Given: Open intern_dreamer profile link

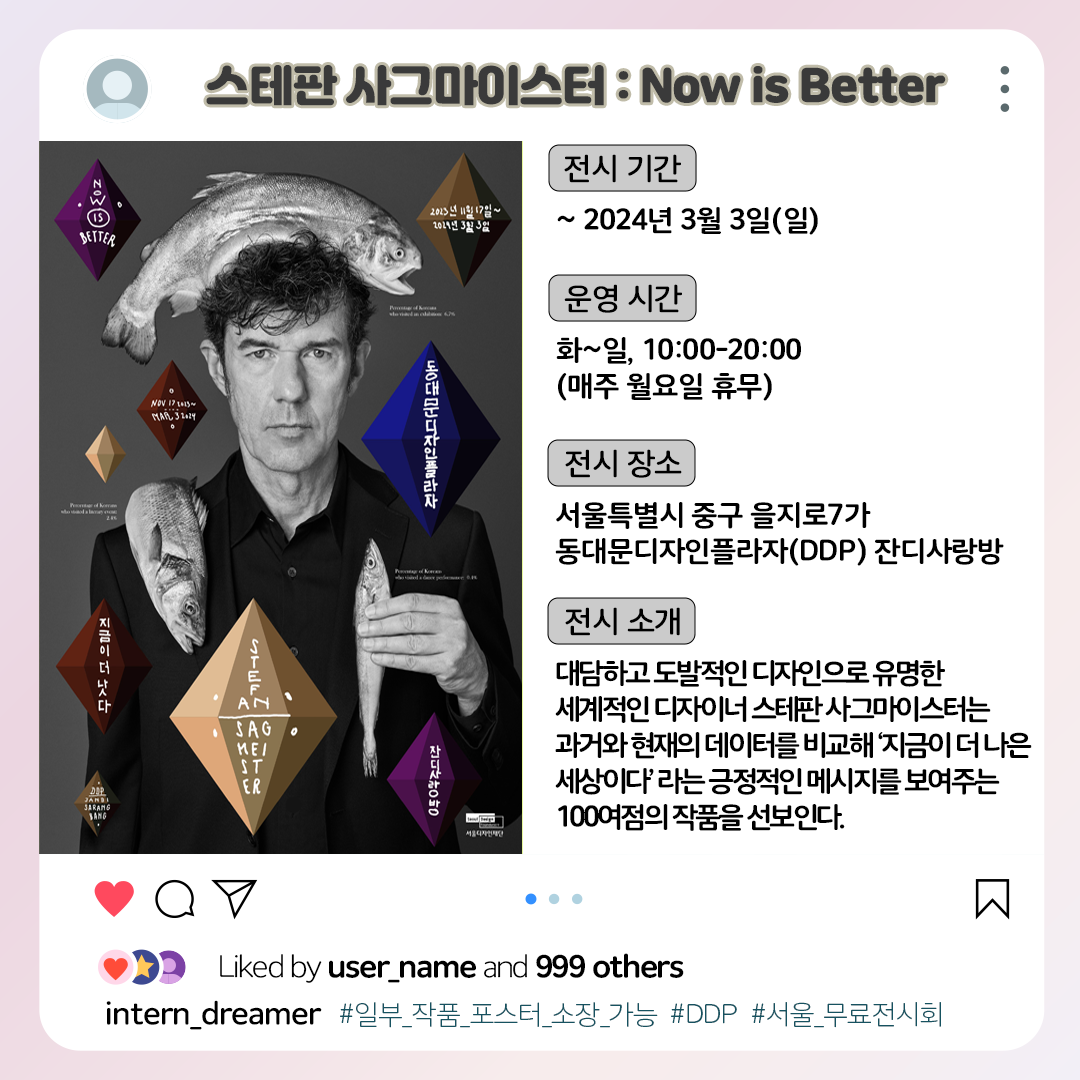Looking at the screenshot, I should coord(212,1015).
